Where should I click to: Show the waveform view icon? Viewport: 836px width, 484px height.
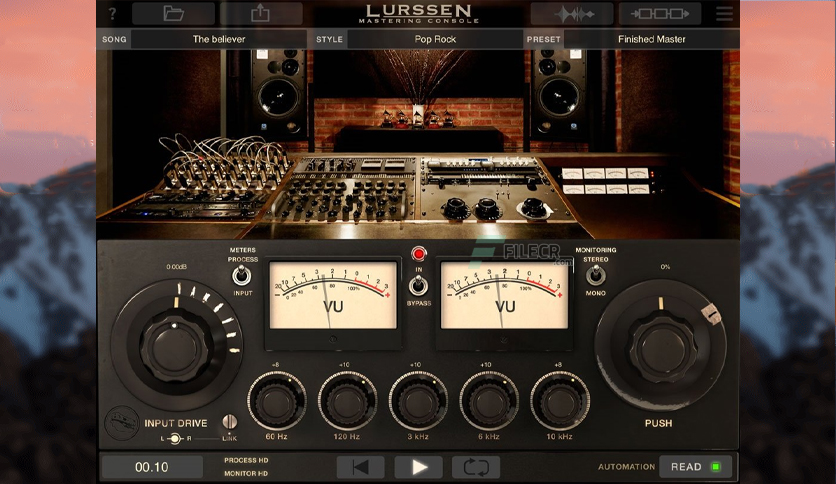tap(572, 14)
